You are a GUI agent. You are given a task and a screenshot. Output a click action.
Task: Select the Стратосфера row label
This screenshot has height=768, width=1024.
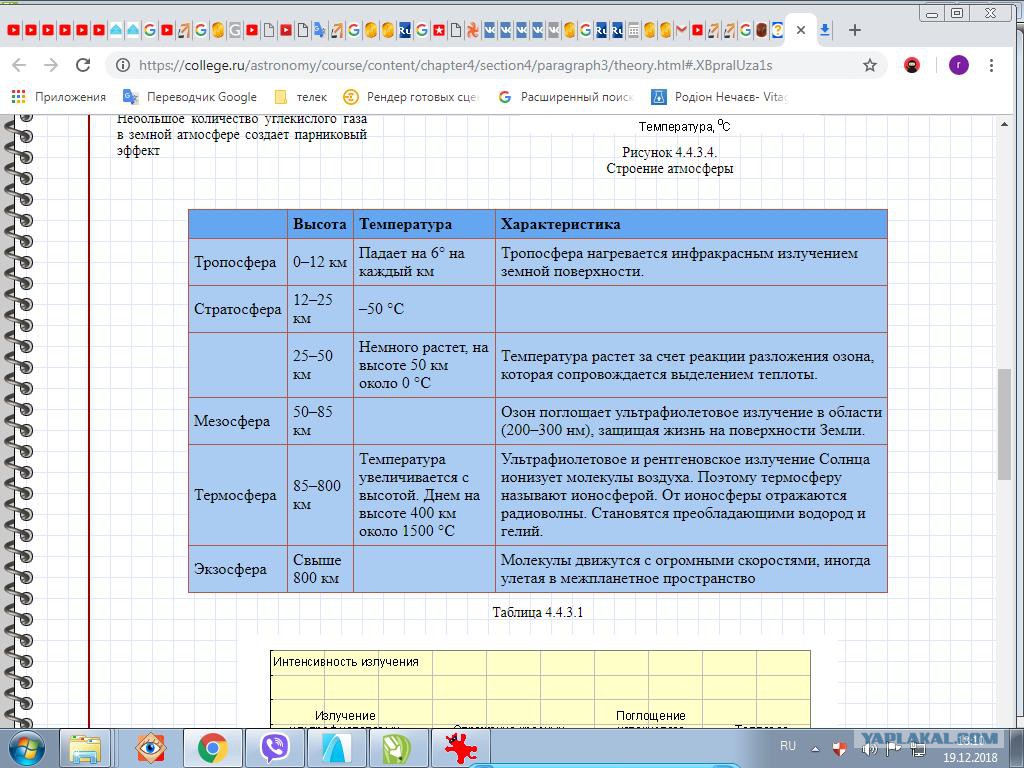click(x=238, y=309)
